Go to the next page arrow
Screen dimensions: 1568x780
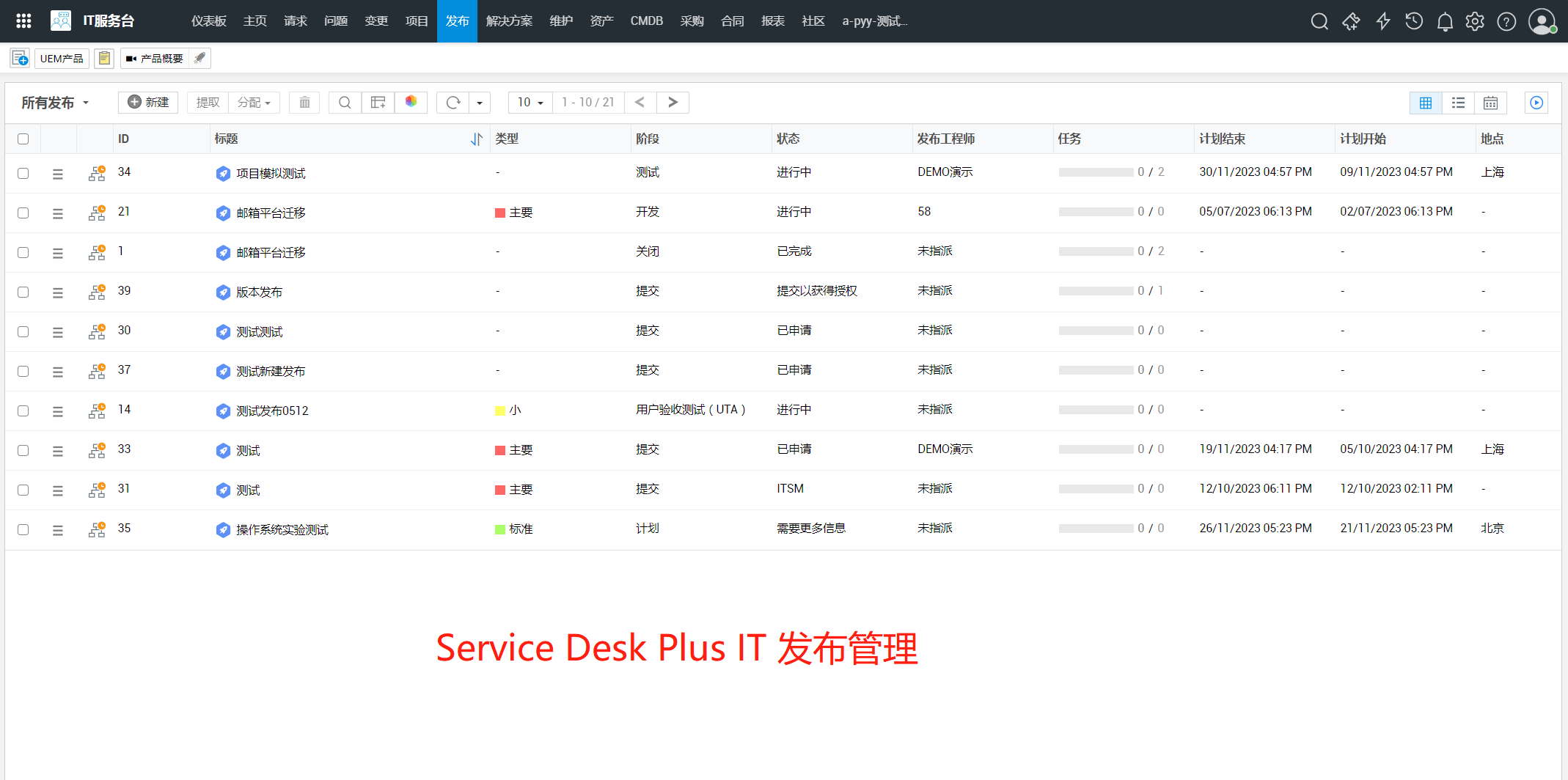[x=673, y=103]
